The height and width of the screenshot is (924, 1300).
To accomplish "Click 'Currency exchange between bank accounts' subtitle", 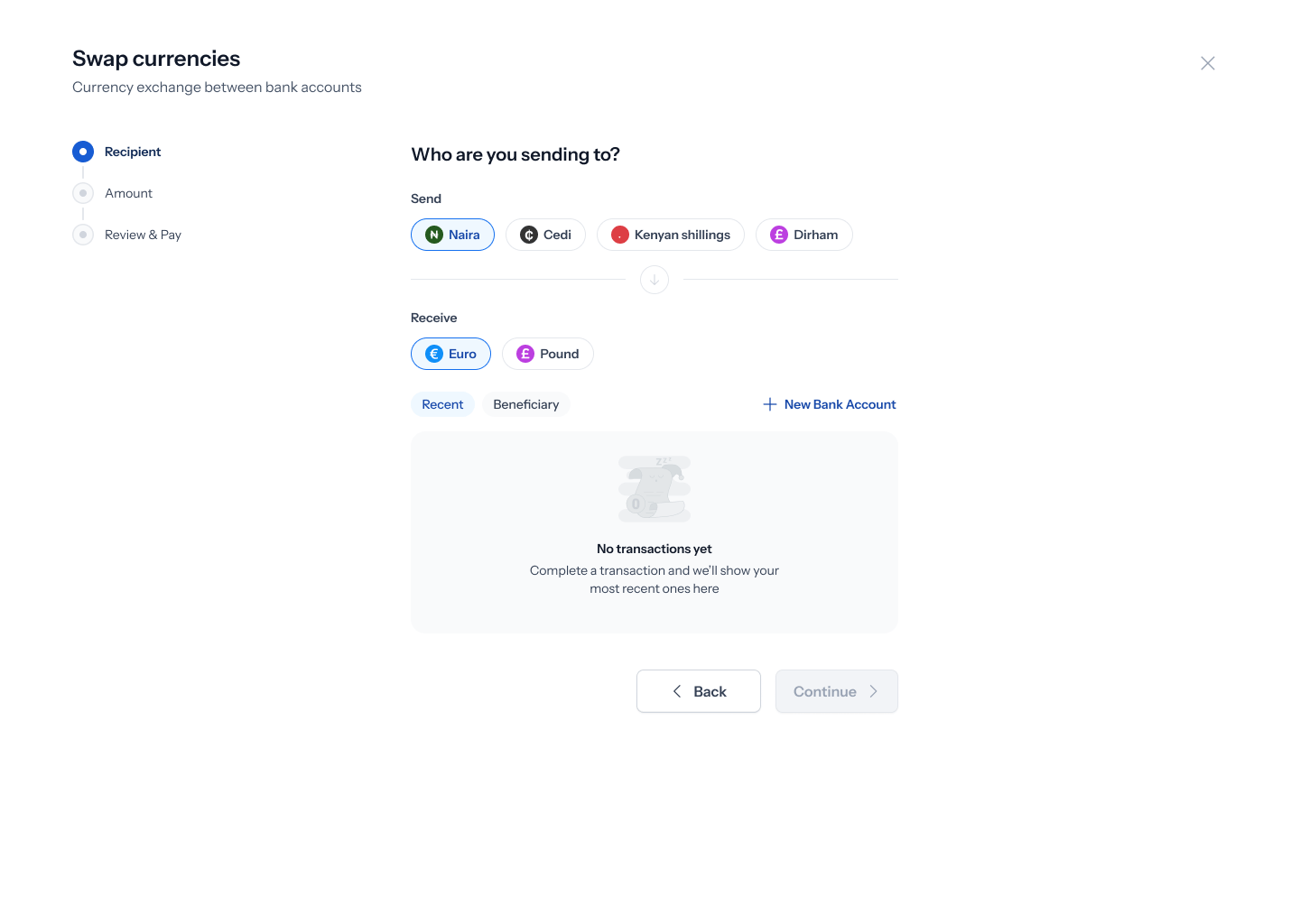I will (x=217, y=88).
